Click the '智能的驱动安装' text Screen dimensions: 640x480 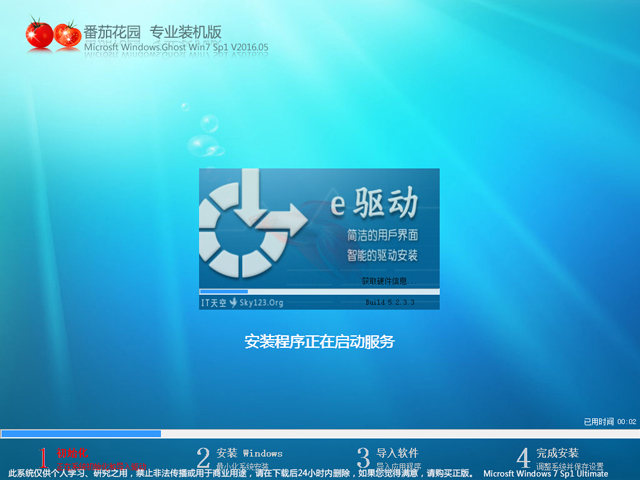click(382, 256)
